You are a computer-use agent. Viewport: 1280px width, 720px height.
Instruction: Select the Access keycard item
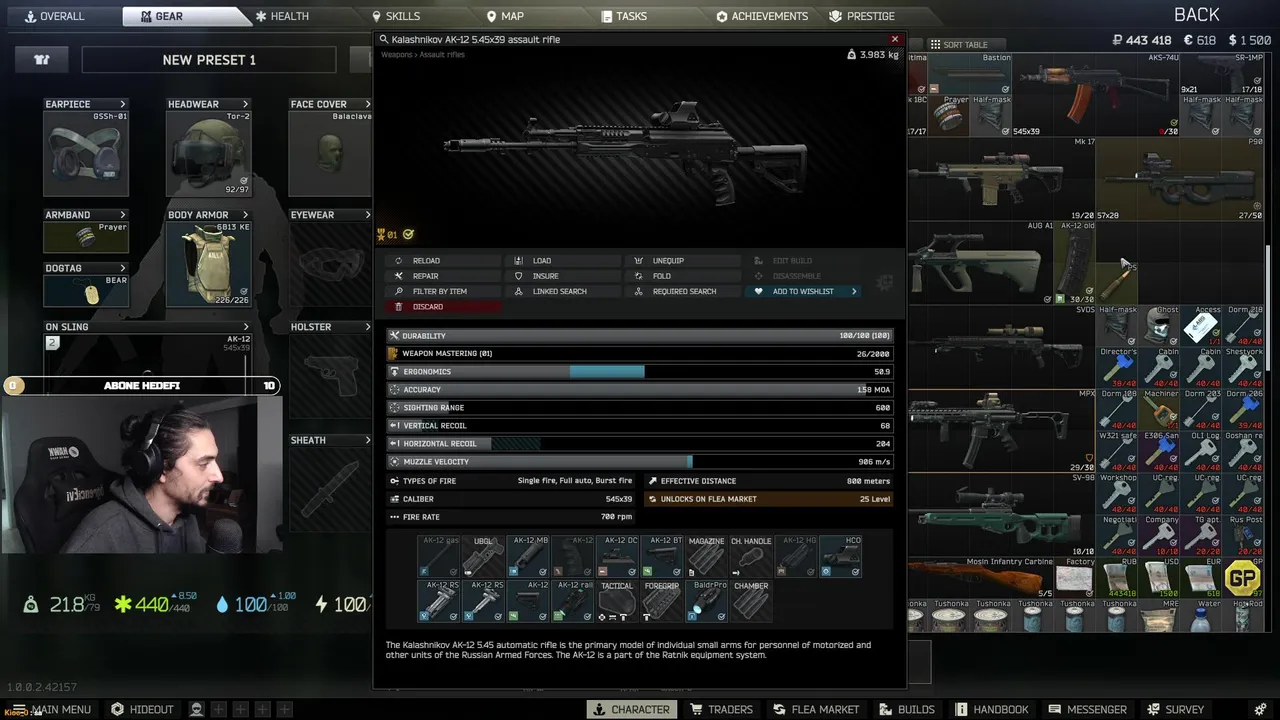pos(1202,326)
